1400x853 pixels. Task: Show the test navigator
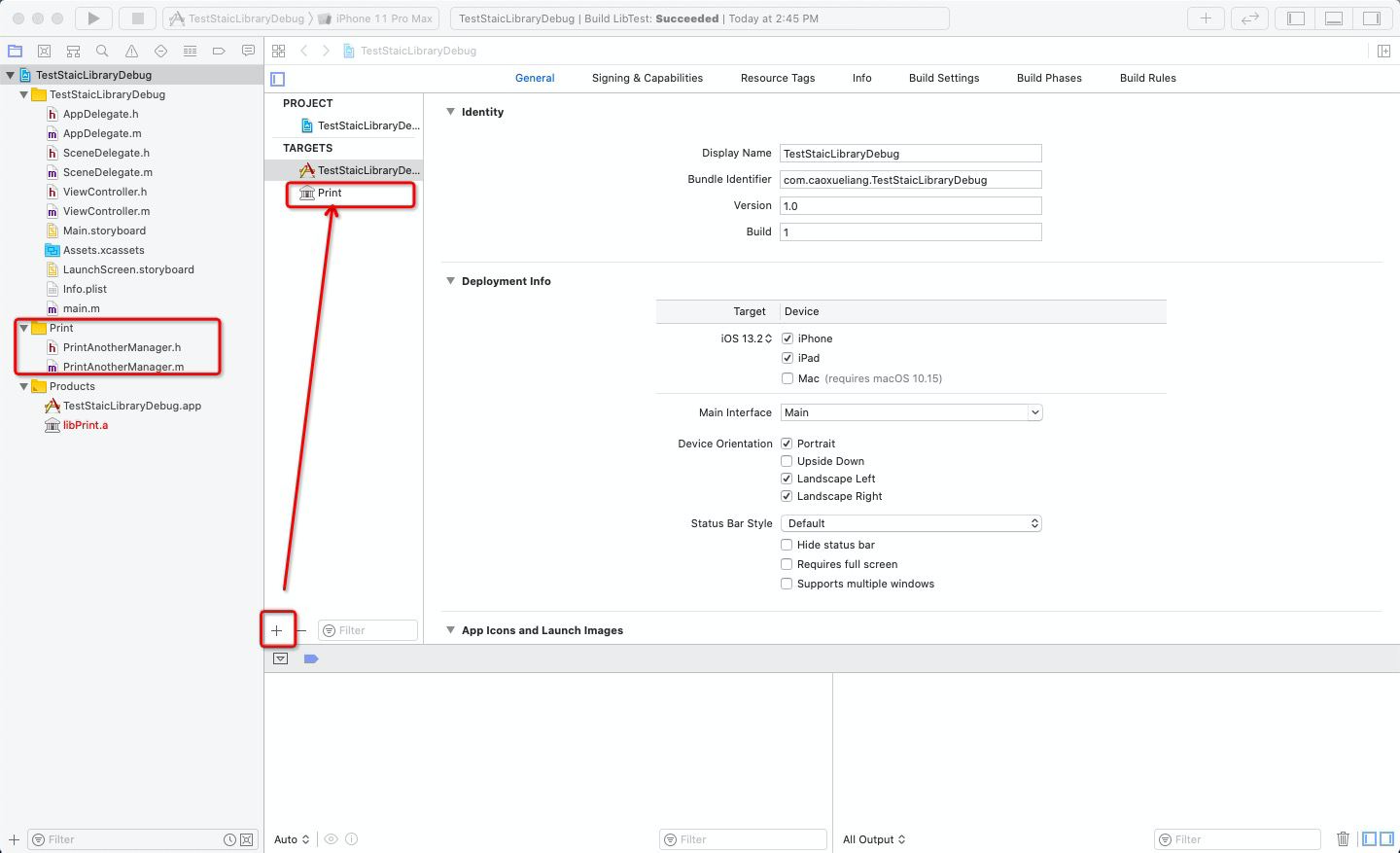[160, 51]
